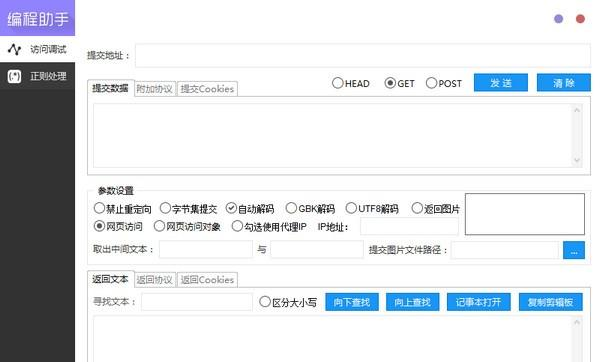Switch to the 附加协议 tab
Viewport: 600px width, 362px height.
click(x=155, y=89)
